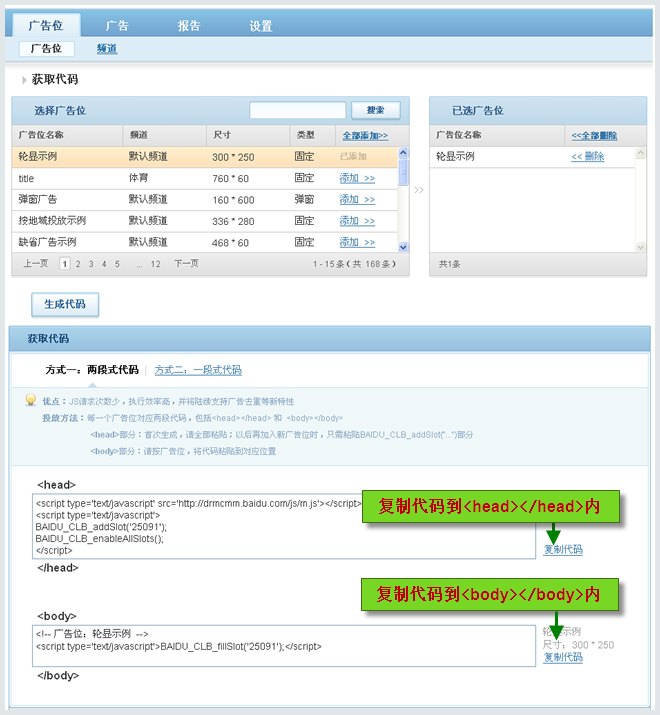Click the head code text box
This screenshot has height=715, width=660.
tap(284, 526)
